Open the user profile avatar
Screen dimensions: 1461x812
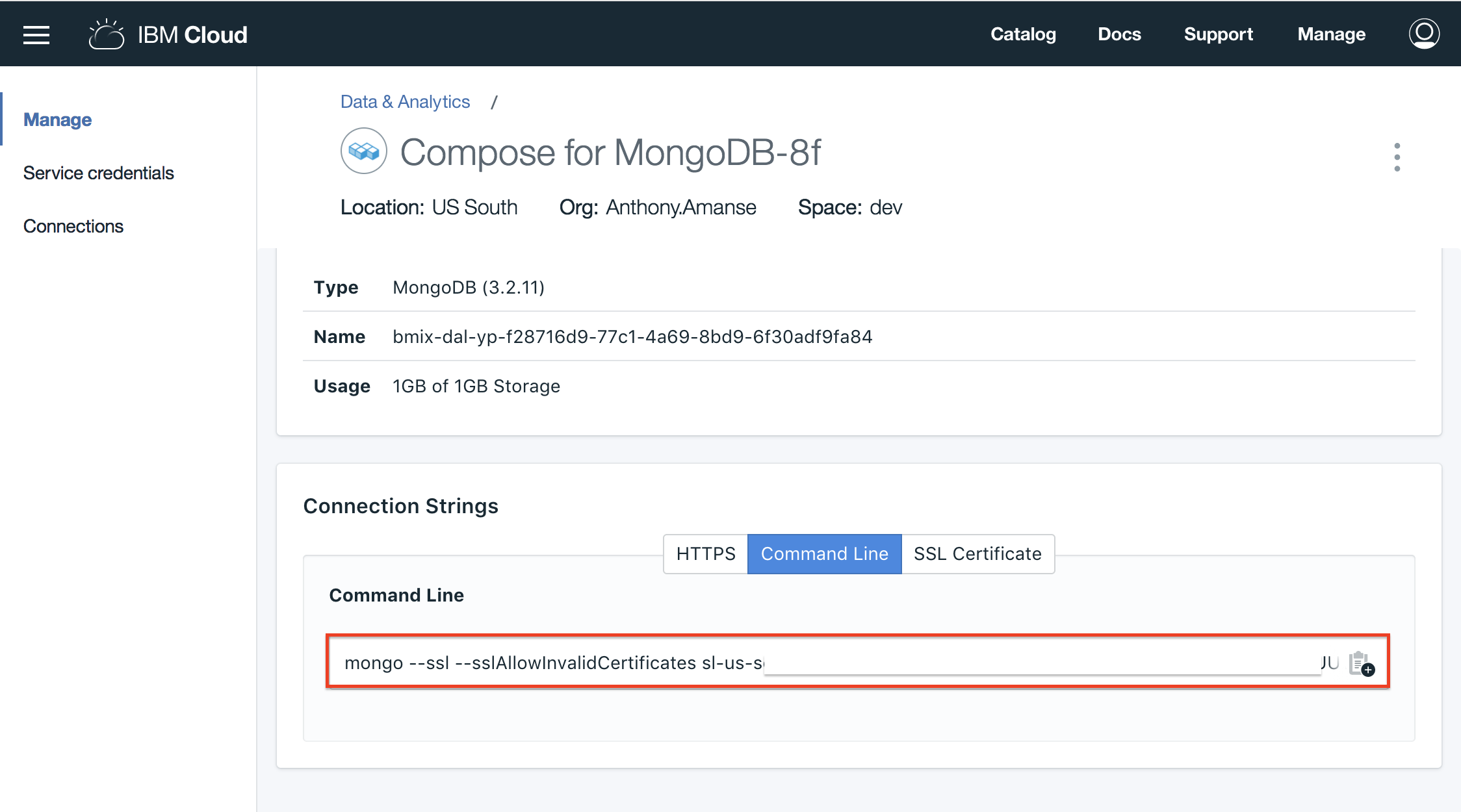pyautogui.click(x=1423, y=34)
